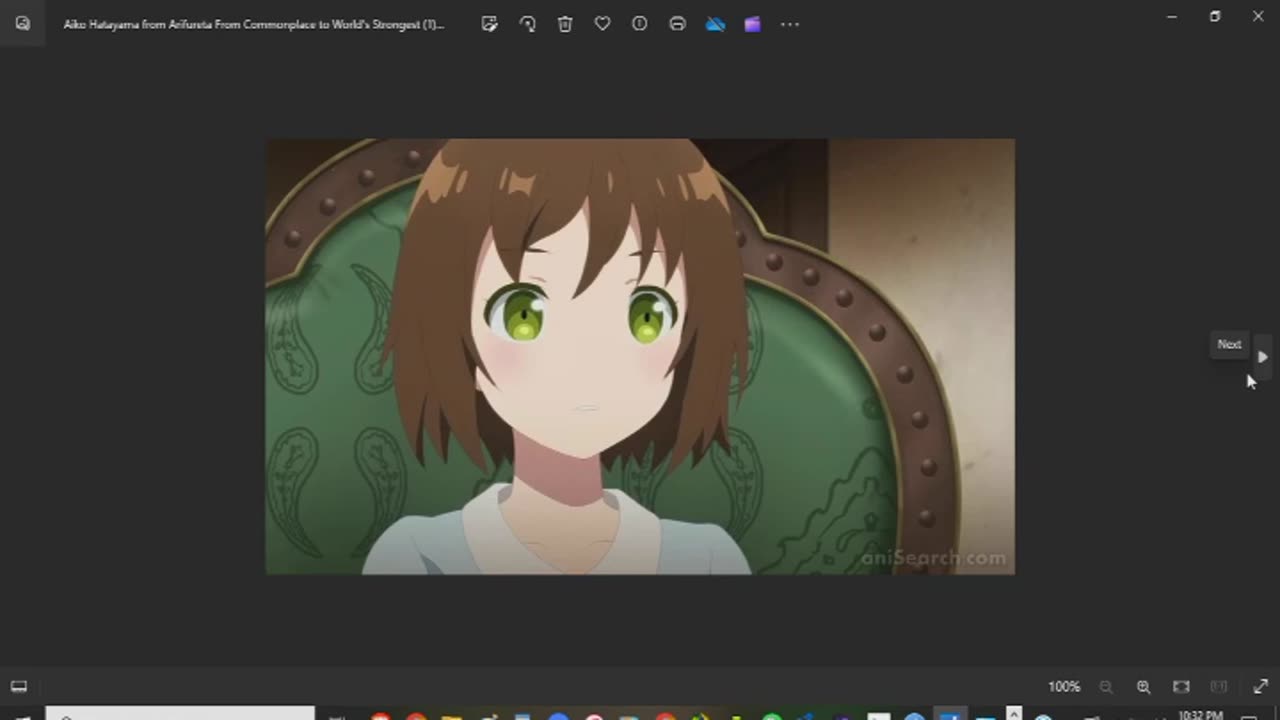Rotate the picture with the rotate icon
The width and height of the screenshot is (1280, 720).
[x=527, y=24]
